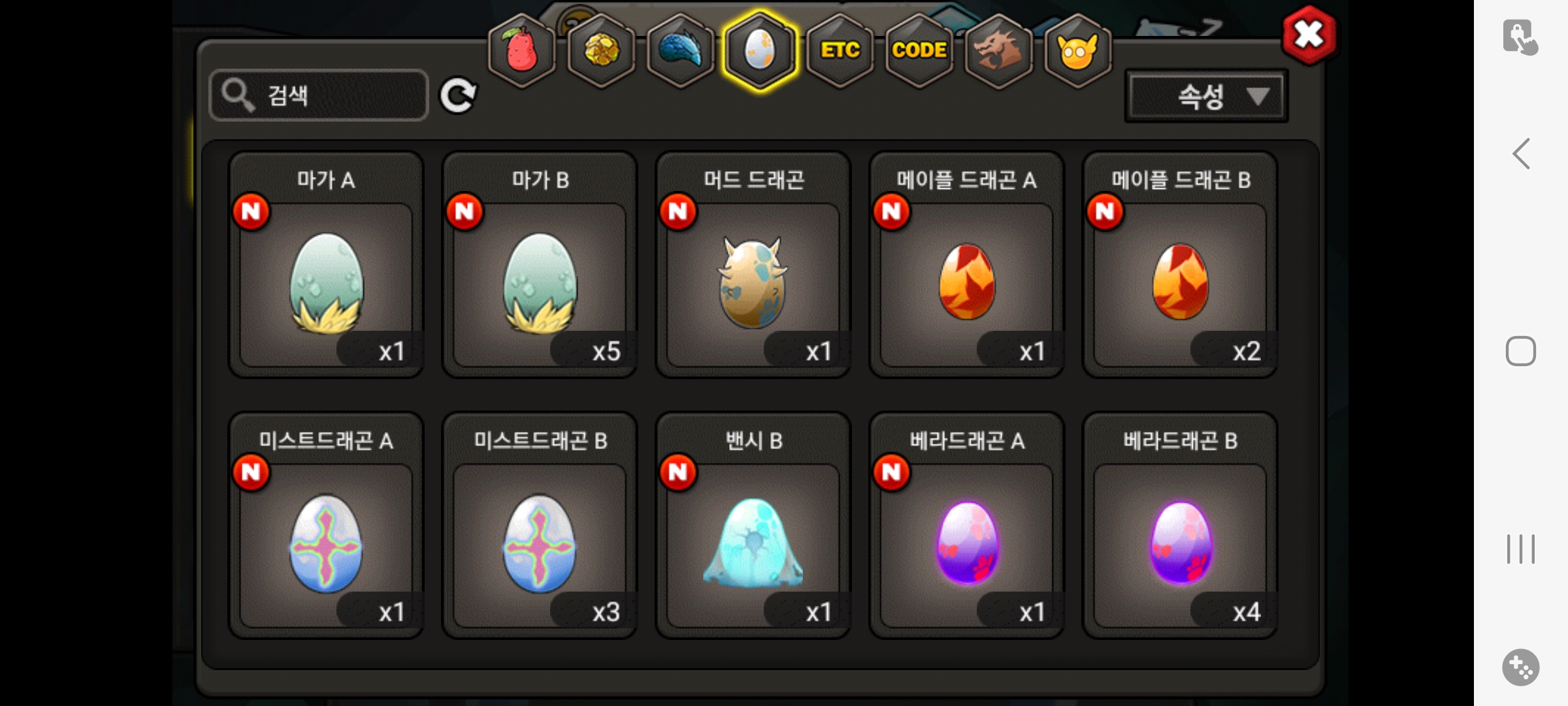The height and width of the screenshot is (706, 1568).
Task: Select the 베라드래곤 B egg
Action: click(1181, 526)
